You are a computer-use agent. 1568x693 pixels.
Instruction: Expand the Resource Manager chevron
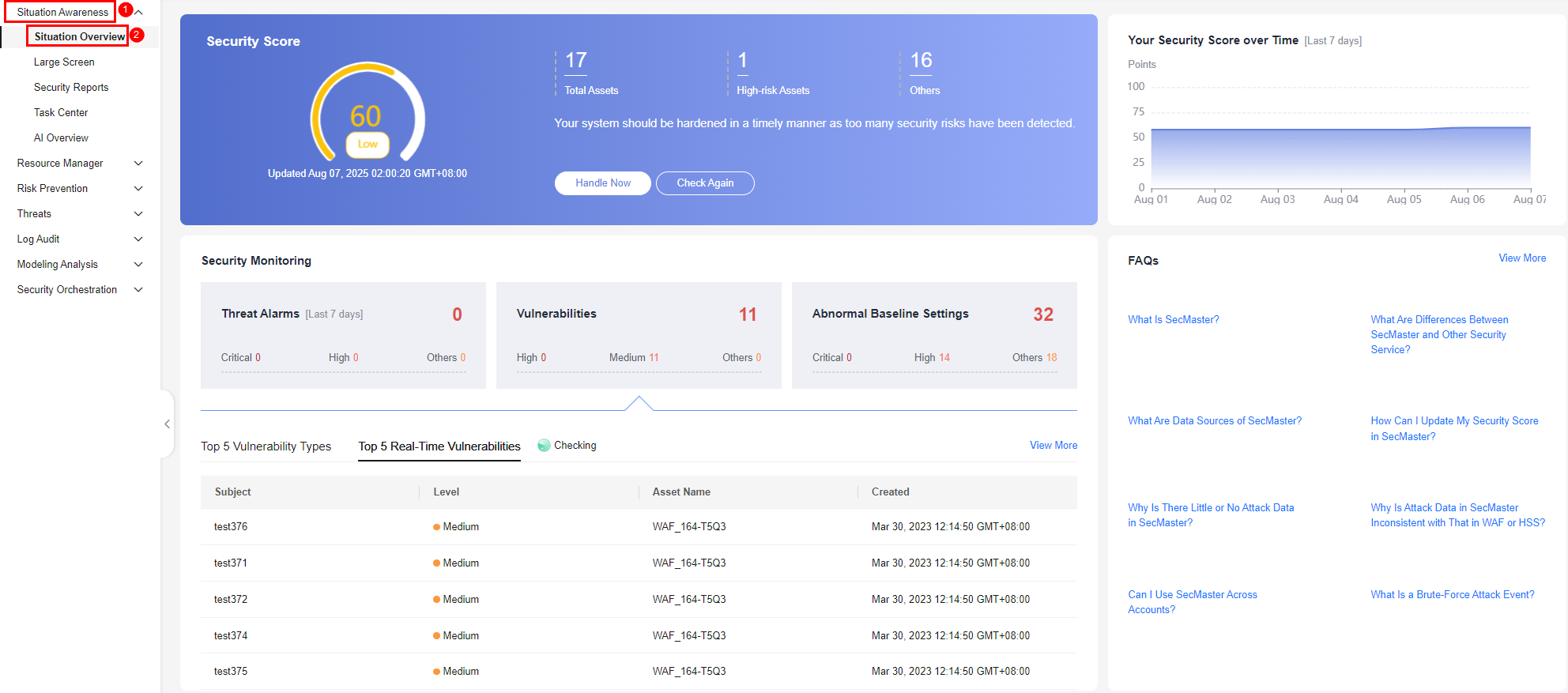138,163
